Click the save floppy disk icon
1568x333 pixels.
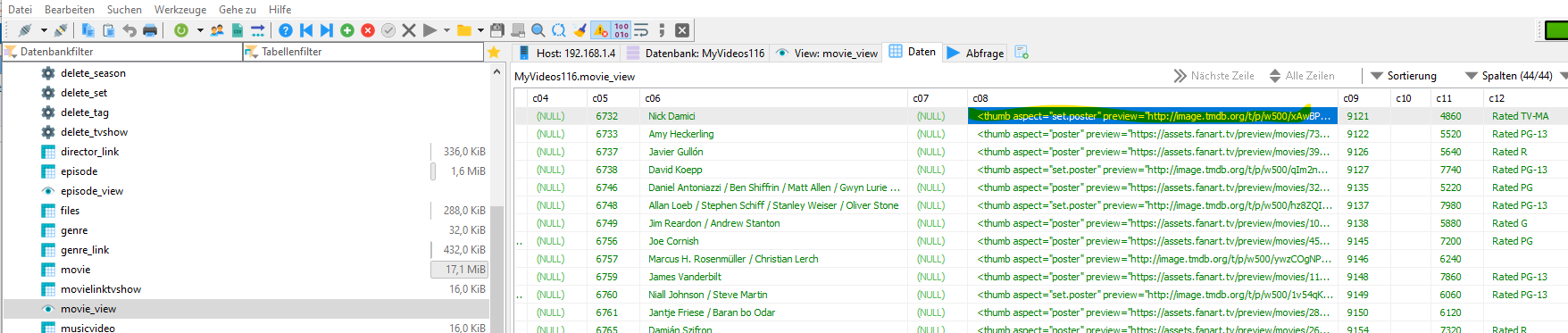pyautogui.click(x=497, y=30)
